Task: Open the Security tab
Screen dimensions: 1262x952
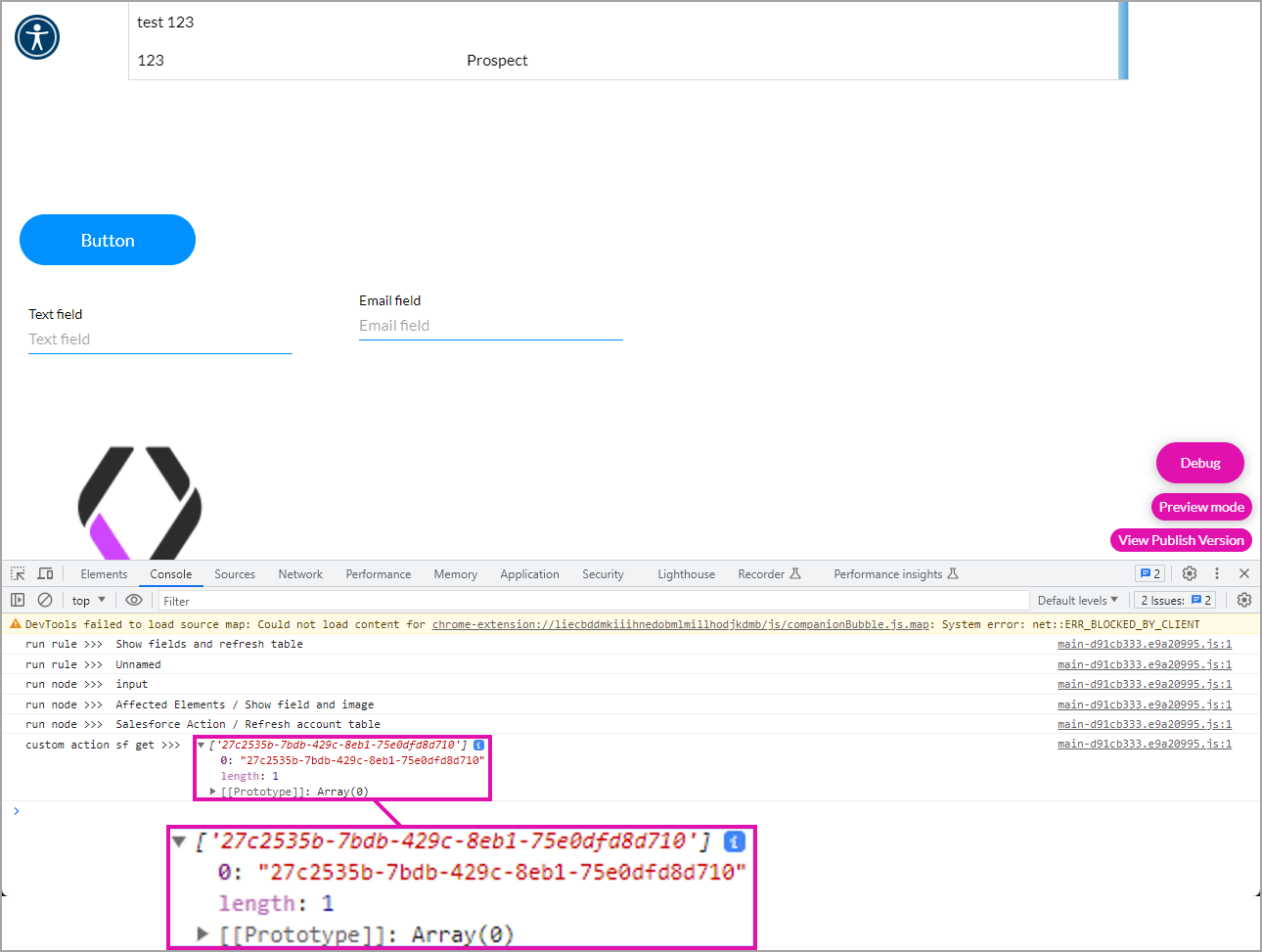Action: click(x=603, y=574)
